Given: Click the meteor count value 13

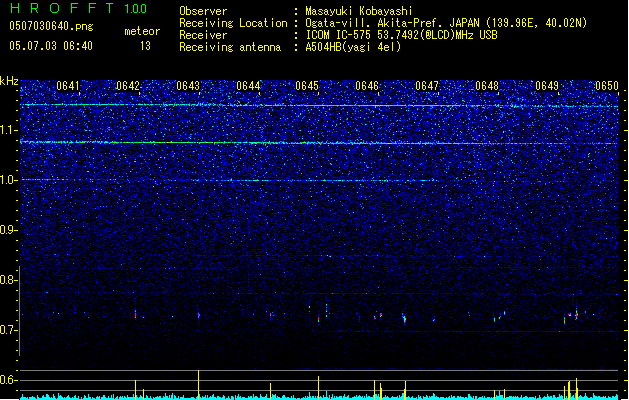Looking at the screenshot, I should (145, 46).
